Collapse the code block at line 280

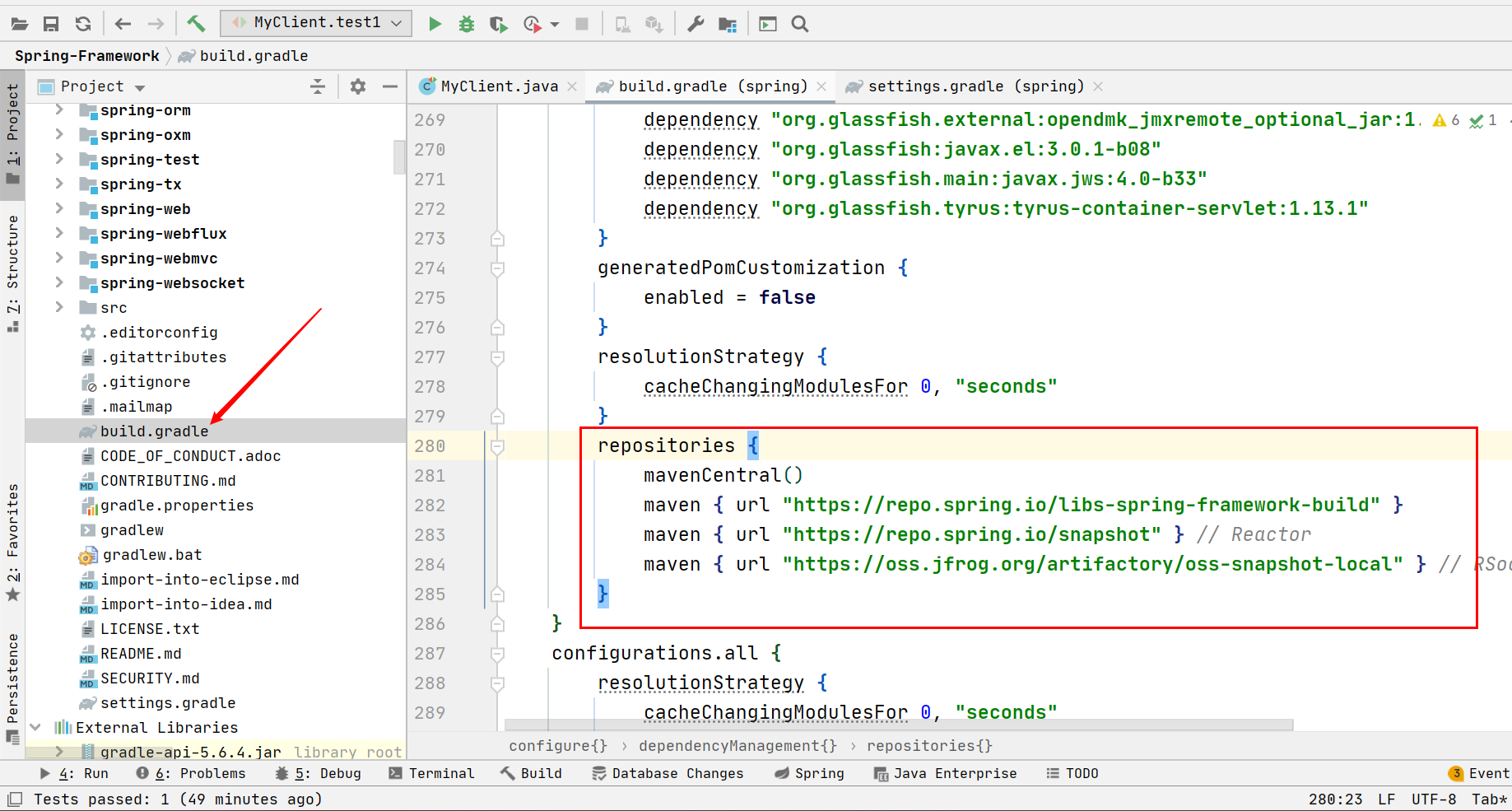coord(497,446)
